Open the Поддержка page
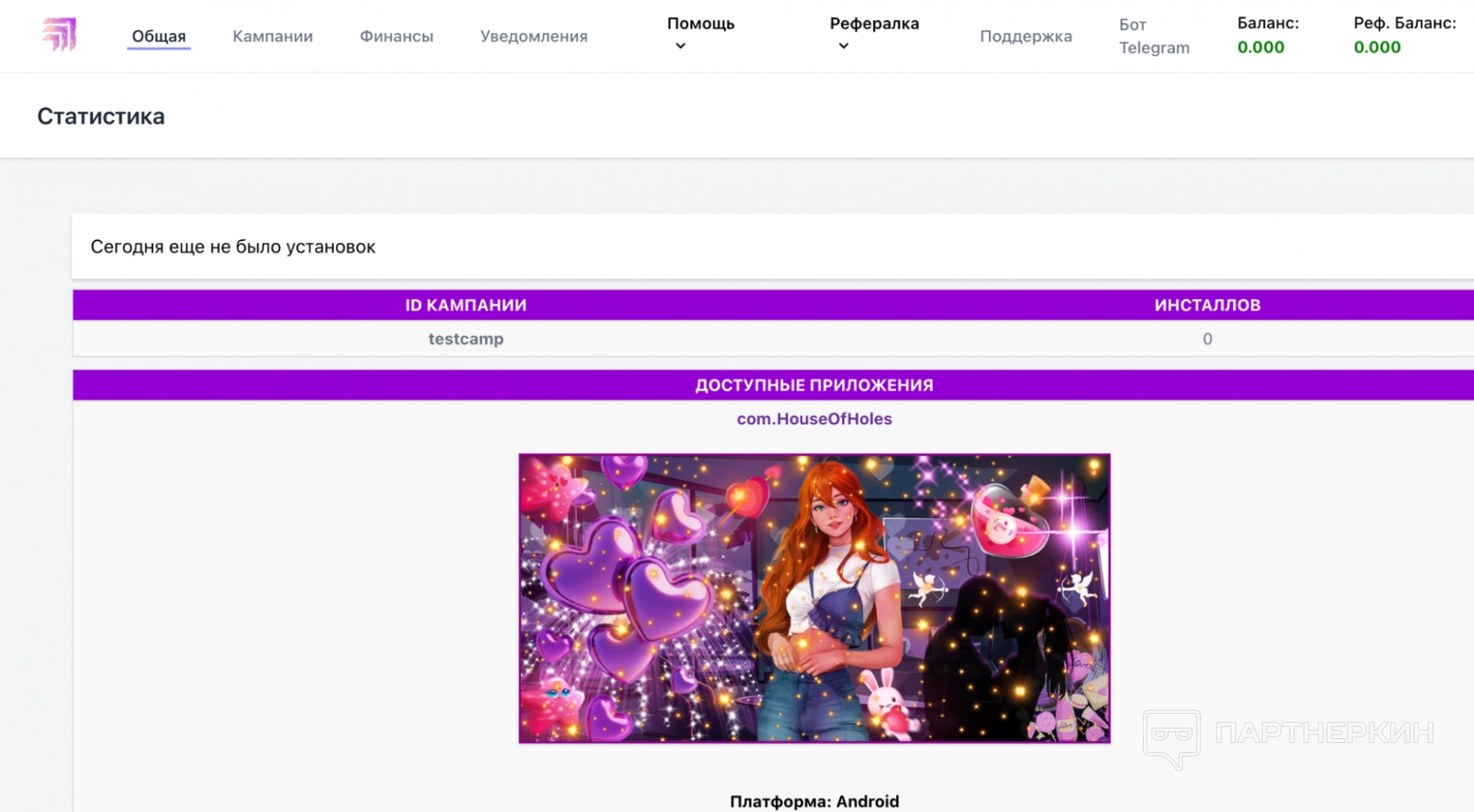Screen dimensions: 1474x812 pos(1026,36)
